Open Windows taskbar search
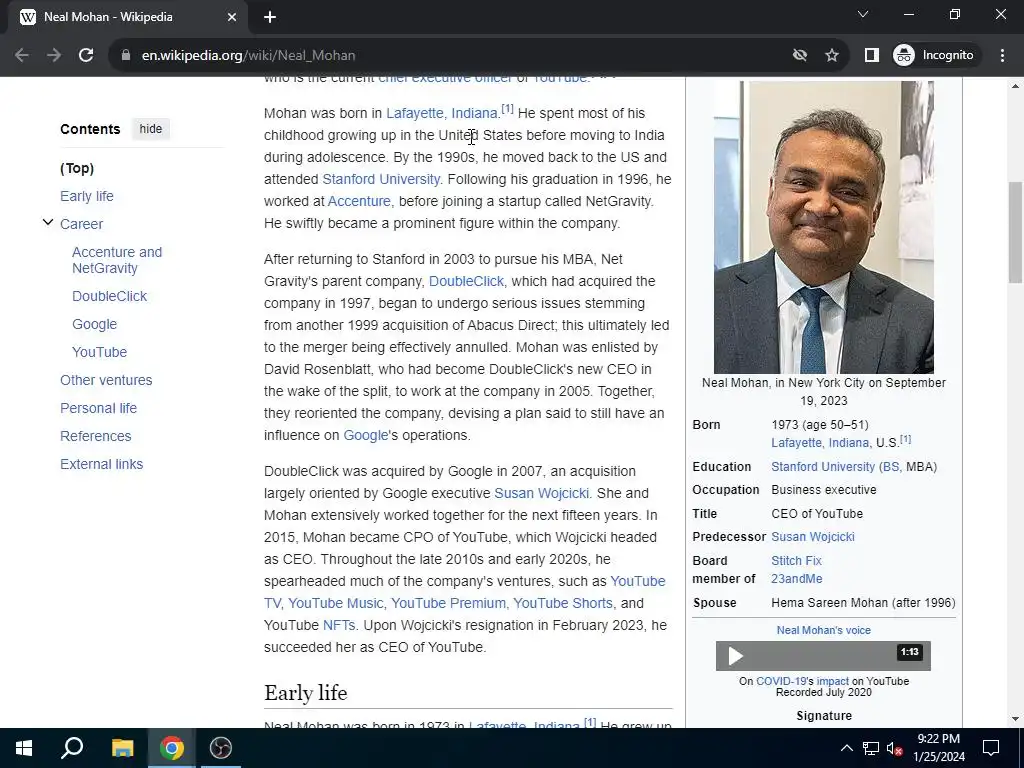The height and width of the screenshot is (768, 1024). tap(72, 748)
